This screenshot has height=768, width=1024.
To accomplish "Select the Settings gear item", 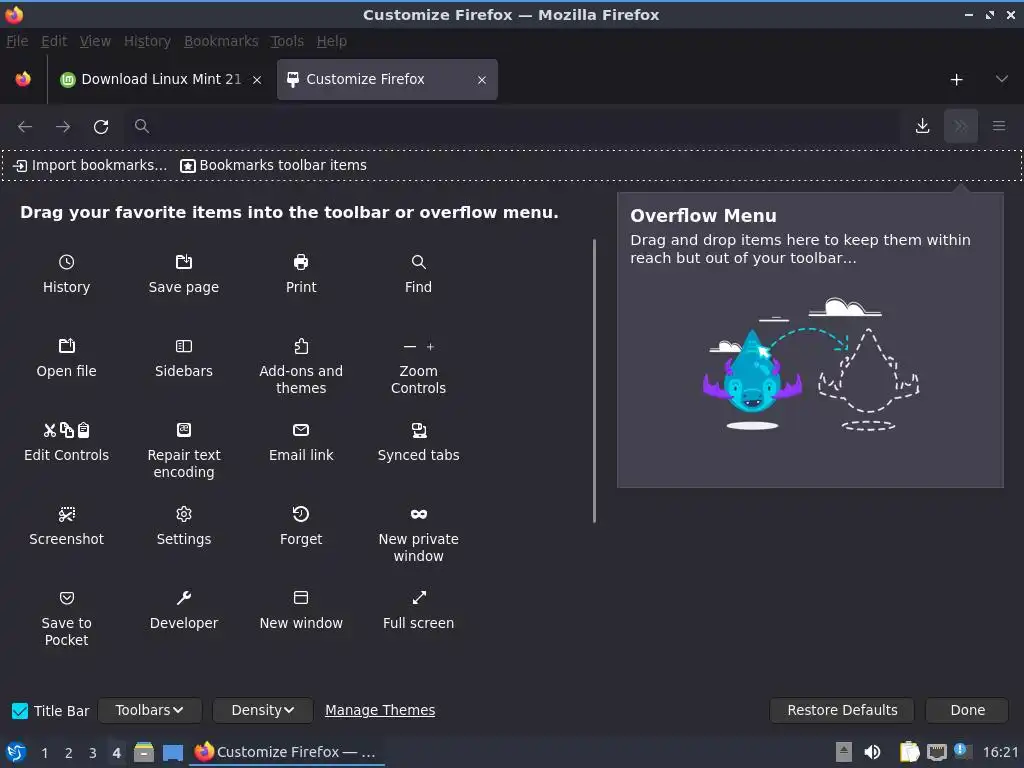I will (x=184, y=526).
